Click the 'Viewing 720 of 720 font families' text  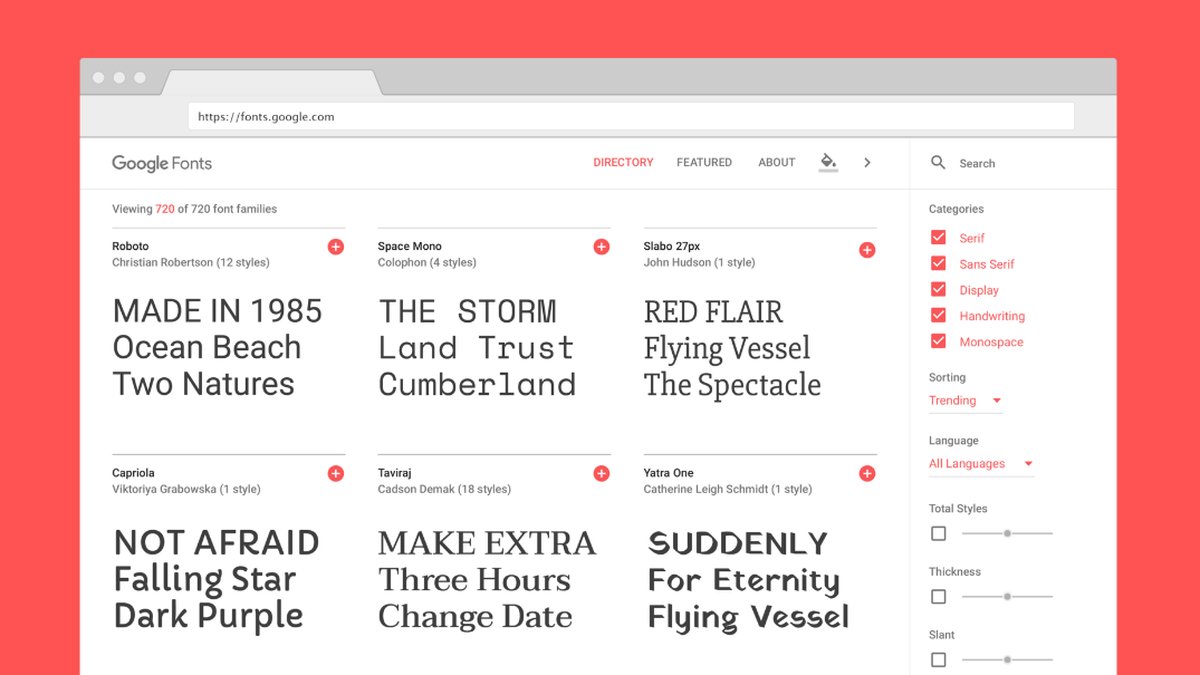tap(194, 209)
